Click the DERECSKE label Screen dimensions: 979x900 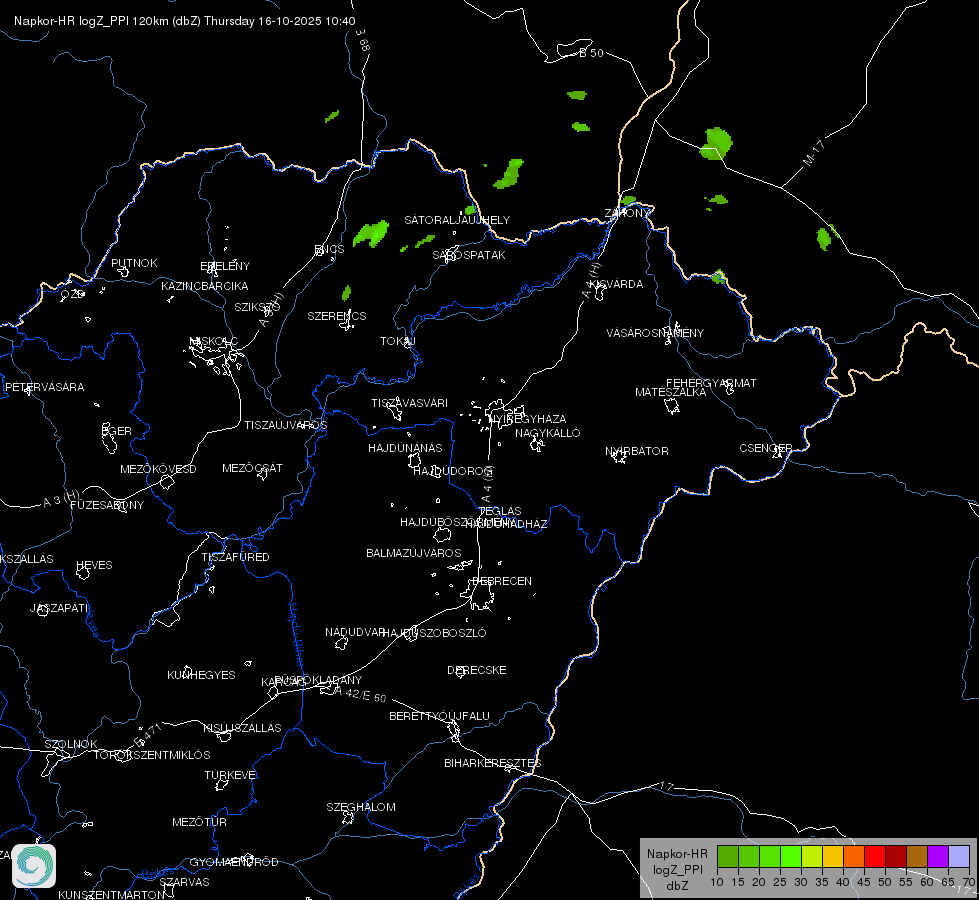pyautogui.click(x=476, y=670)
